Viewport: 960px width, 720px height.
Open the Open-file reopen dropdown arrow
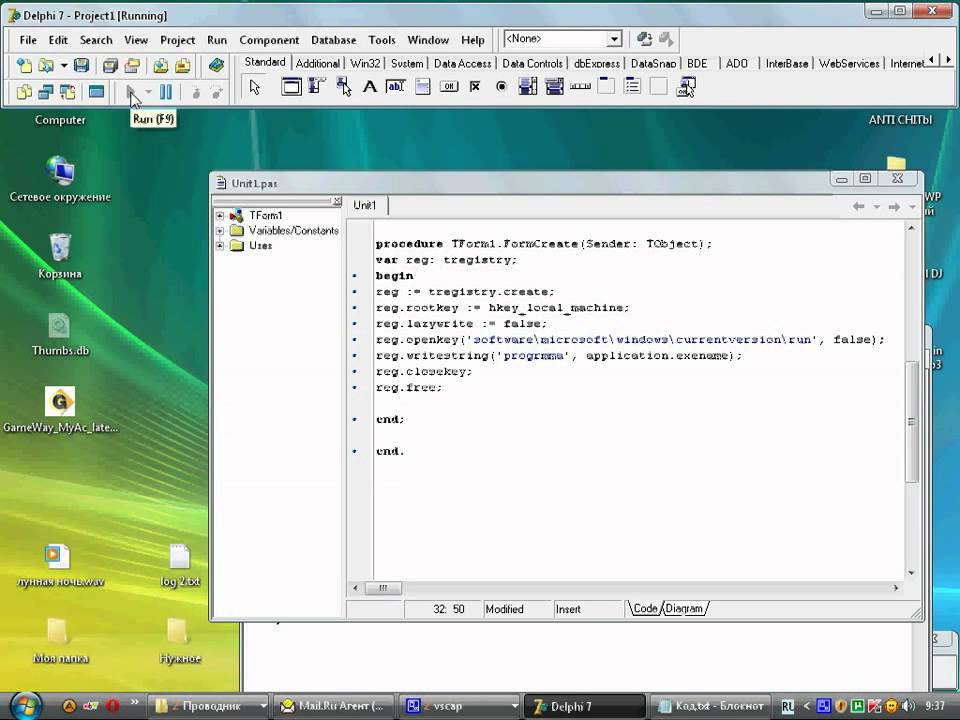click(x=63, y=64)
